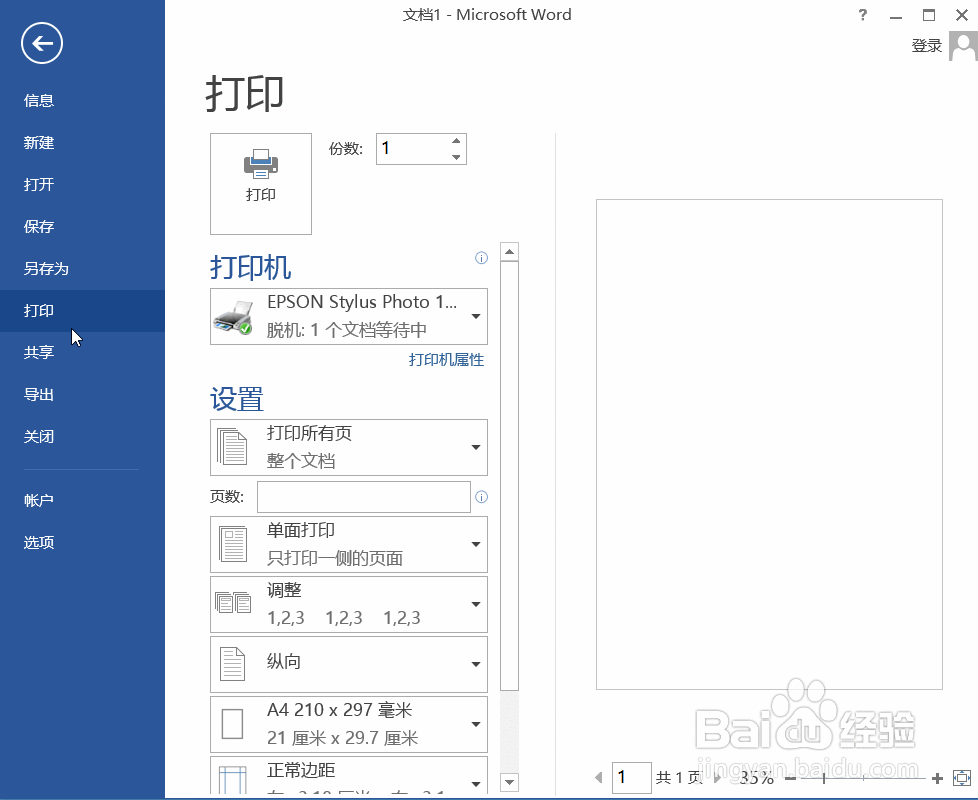Click the current page number field

point(631,778)
